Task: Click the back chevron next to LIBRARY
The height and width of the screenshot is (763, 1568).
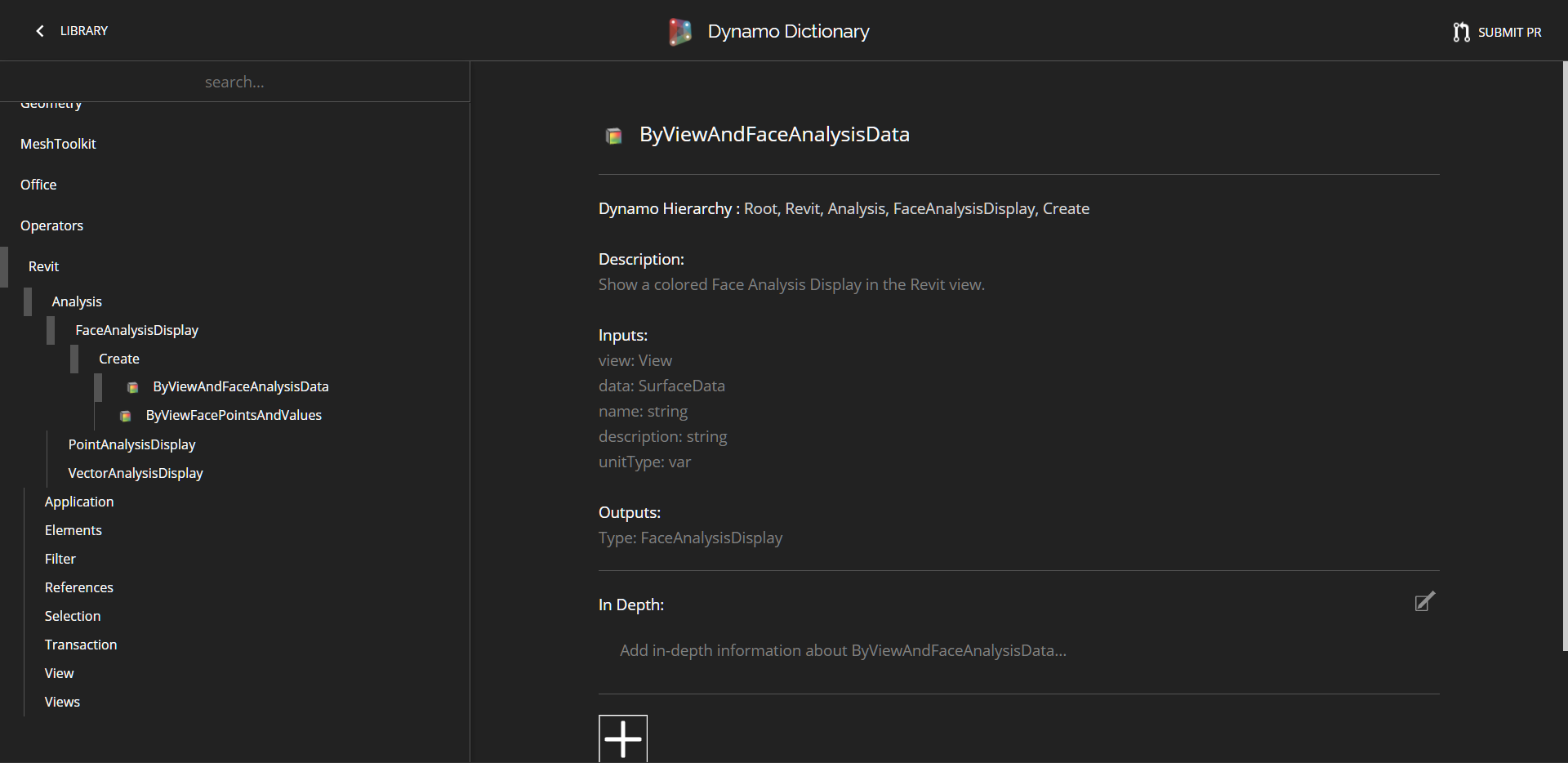Action: pos(39,30)
